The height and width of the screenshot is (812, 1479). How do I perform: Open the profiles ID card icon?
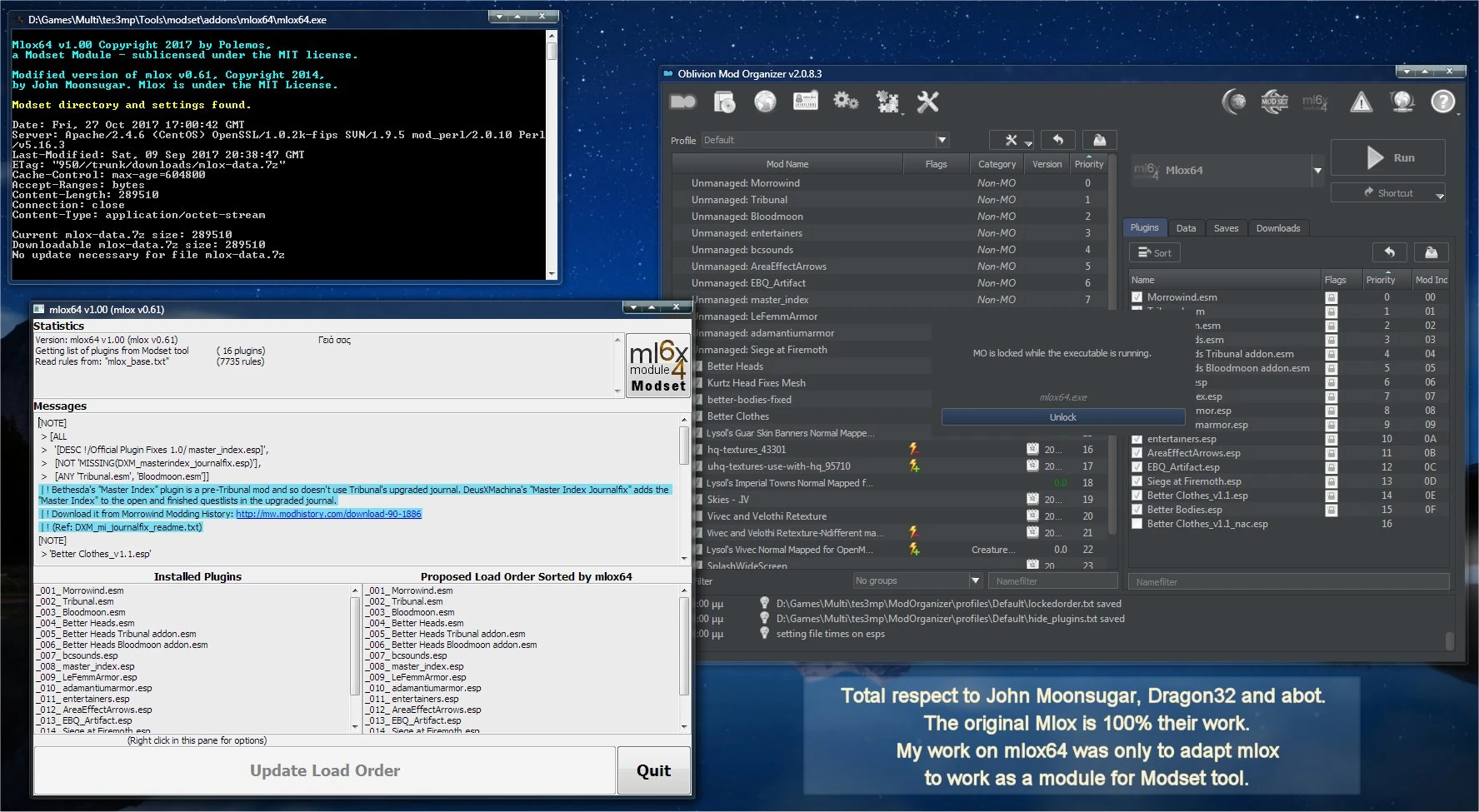coord(806,102)
